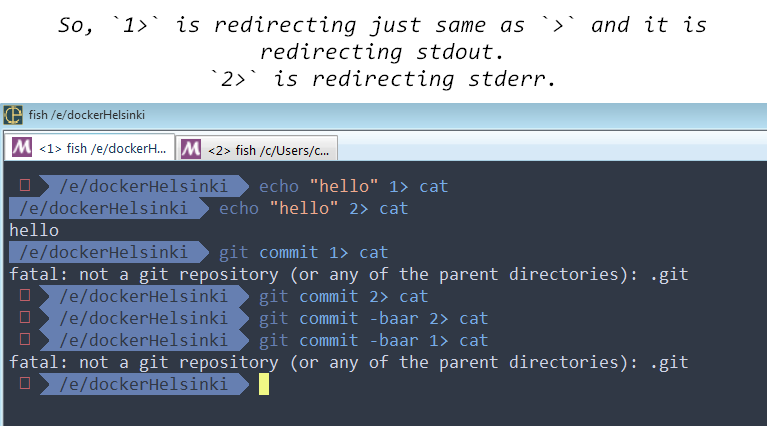Viewport: 767px width, 426px height.
Task: Click the last 'fatal: not a git repository' line
Action: [349, 363]
